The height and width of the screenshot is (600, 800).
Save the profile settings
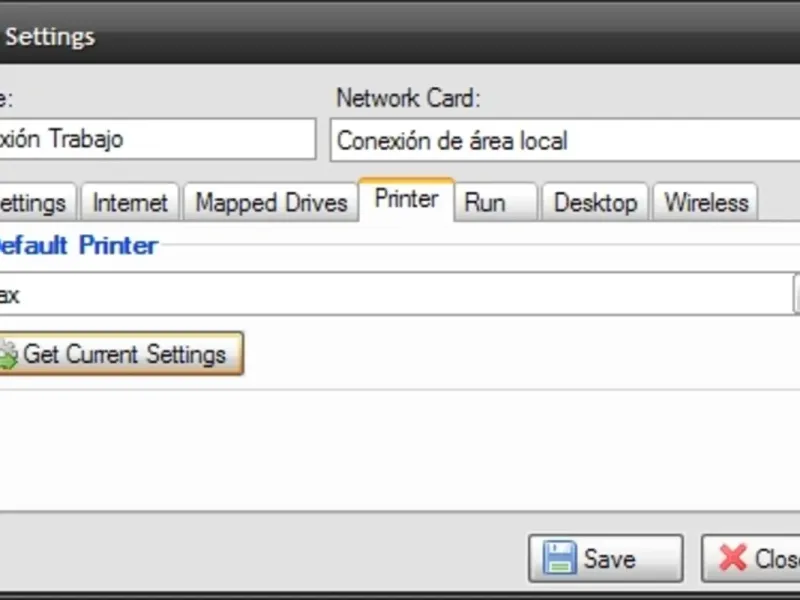(606, 558)
